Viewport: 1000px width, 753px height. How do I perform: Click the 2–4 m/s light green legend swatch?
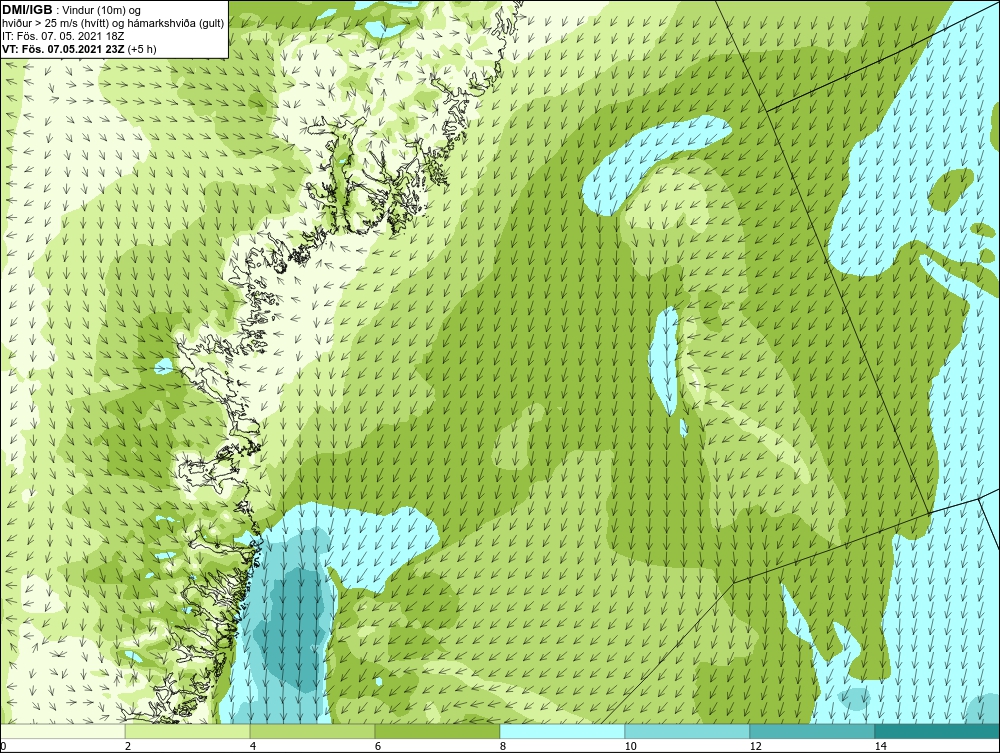click(x=188, y=731)
